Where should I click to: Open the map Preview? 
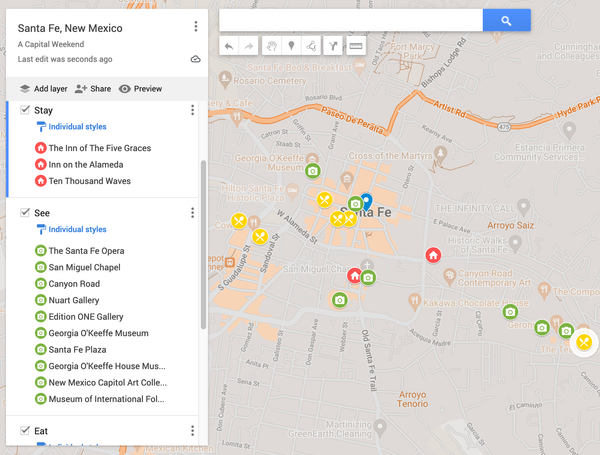click(x=140, y=89)
